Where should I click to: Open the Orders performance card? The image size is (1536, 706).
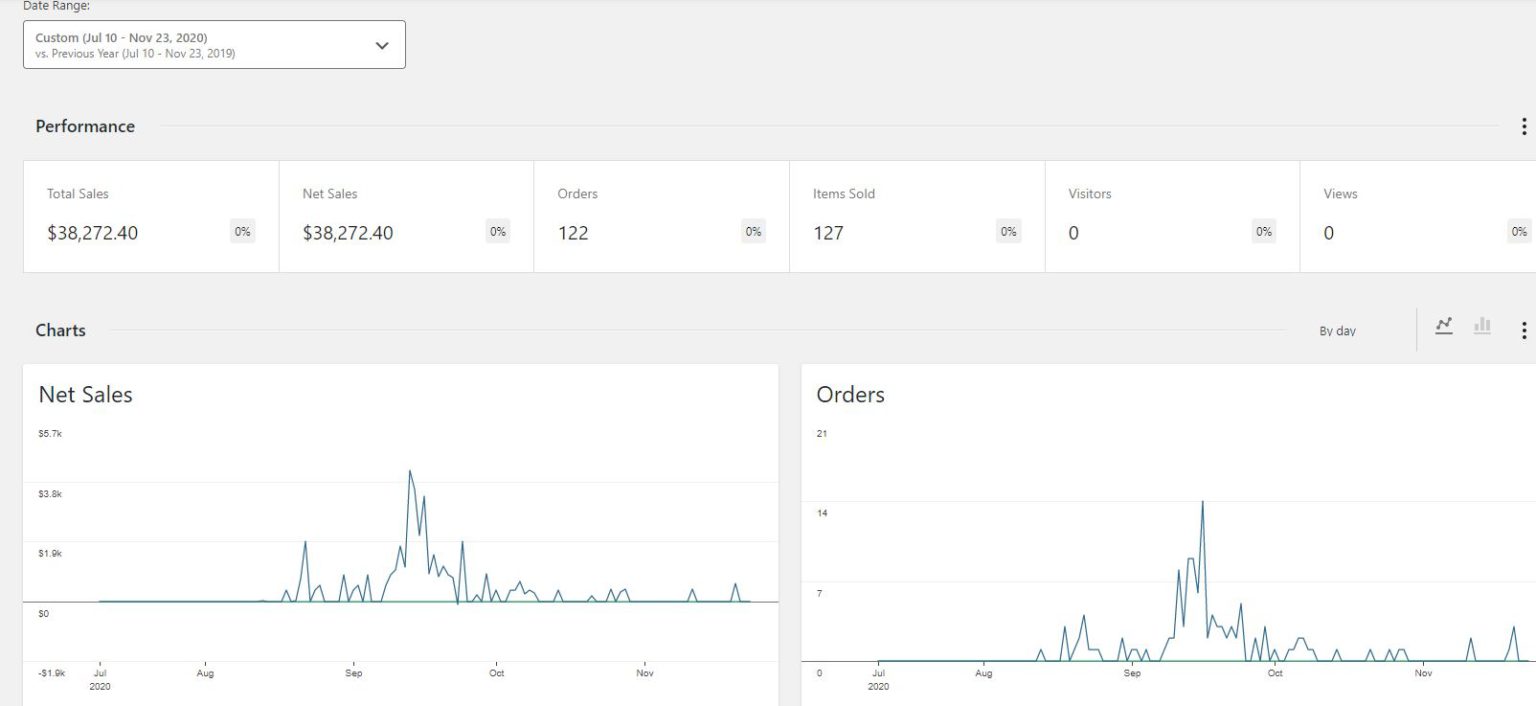pos(661,216)
